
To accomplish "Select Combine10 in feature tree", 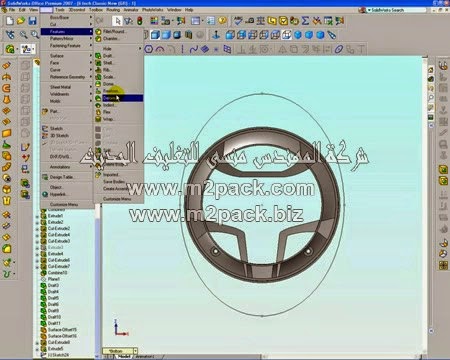I will pyautogui.click(x=57, y=273).
